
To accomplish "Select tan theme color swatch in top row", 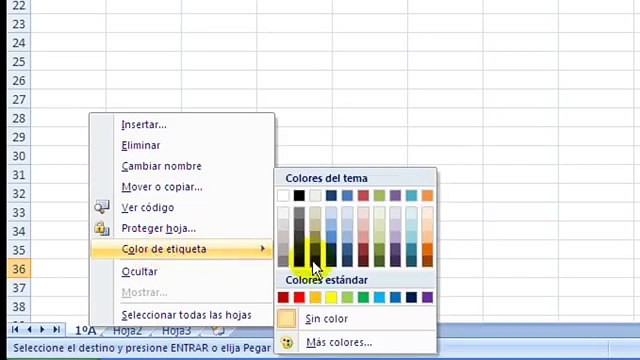I will [315, 196].
